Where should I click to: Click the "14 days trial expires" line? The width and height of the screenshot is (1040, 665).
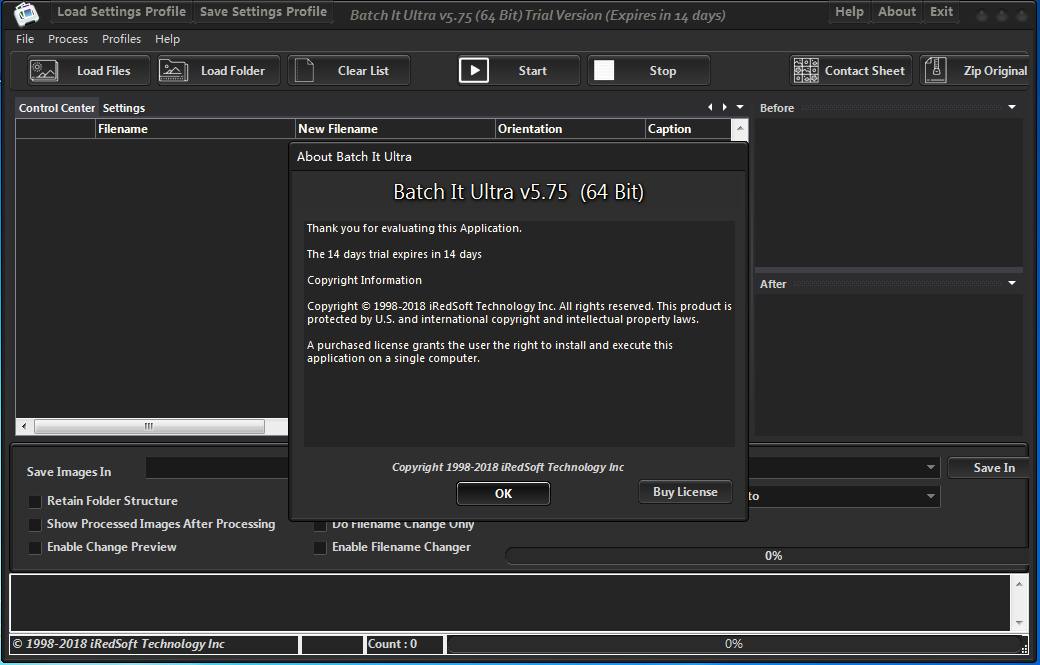coord(394,255)
